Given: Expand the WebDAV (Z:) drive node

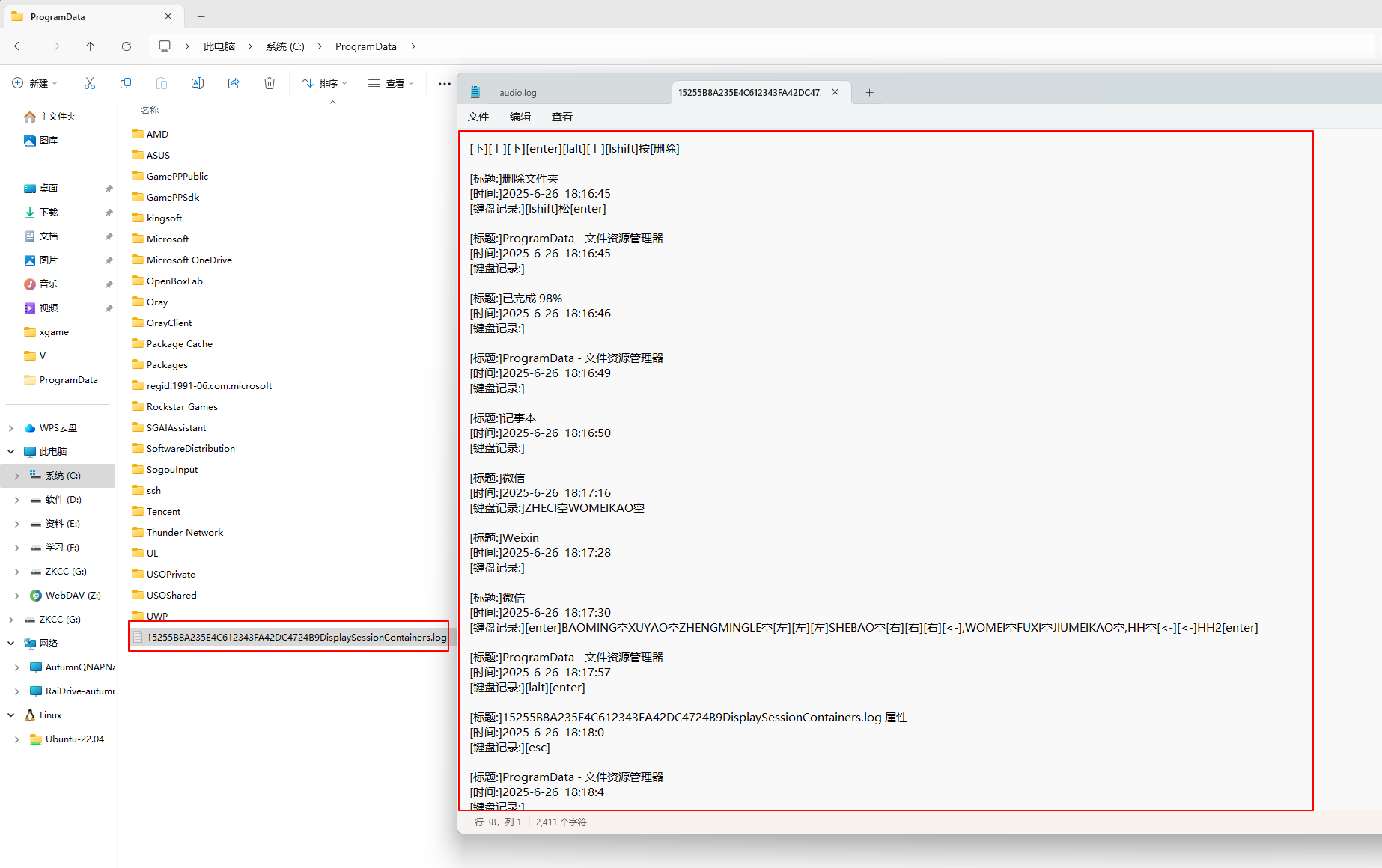Looking at the screenshot, I should pyautogui.click(x=16, y=596).
